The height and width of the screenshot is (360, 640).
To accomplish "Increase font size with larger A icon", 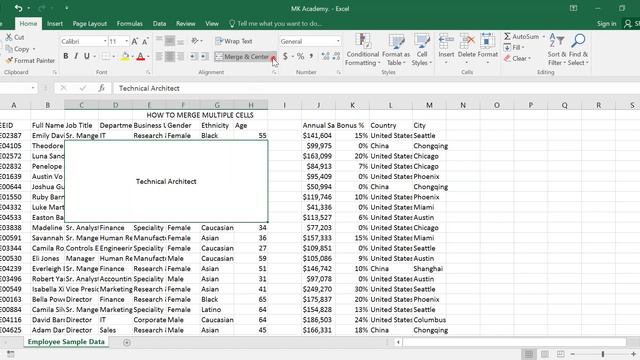I will coord(135,41).
